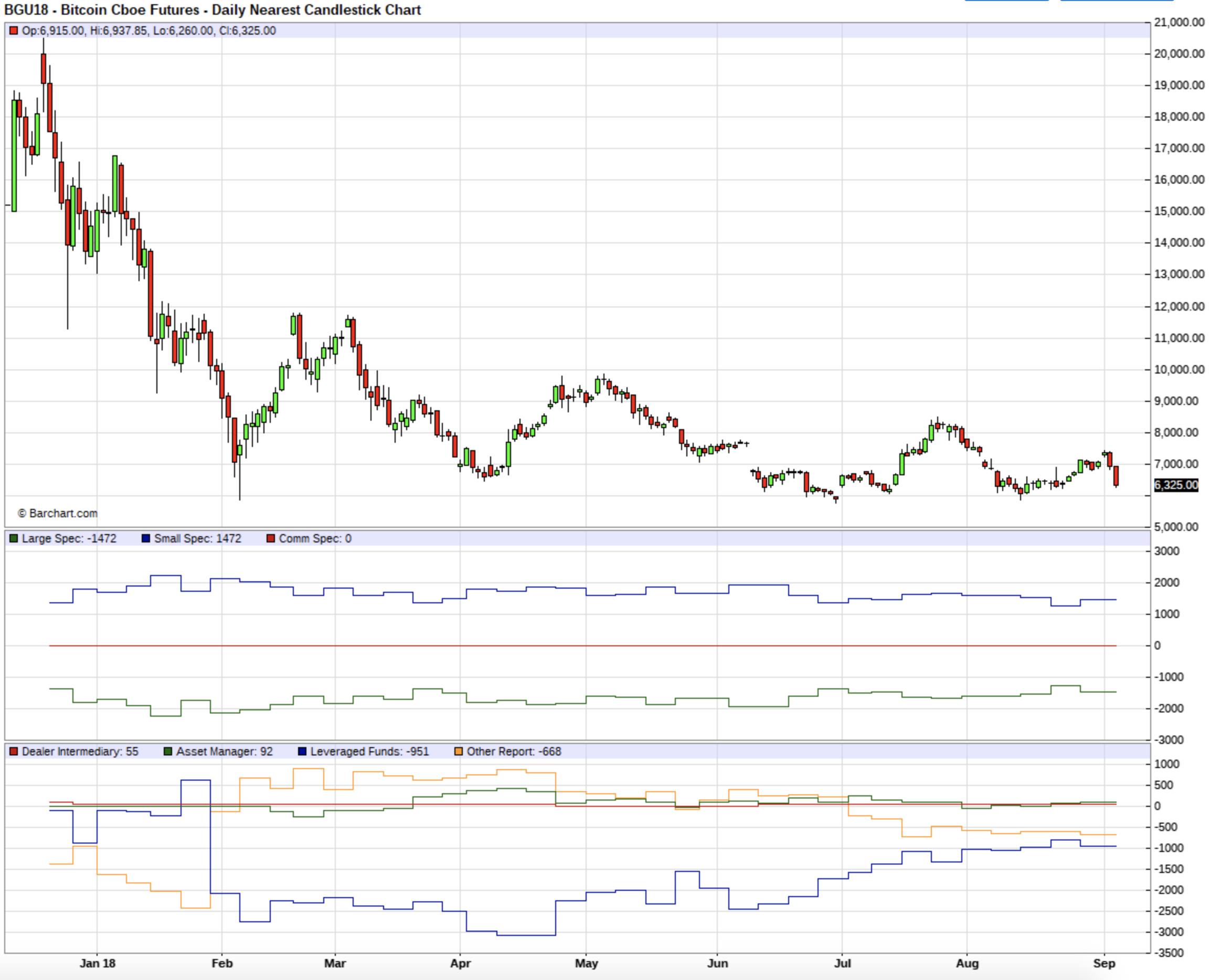
Task: Click the Dealer Intermediary red legend square
Action: (x=14, y=751)
